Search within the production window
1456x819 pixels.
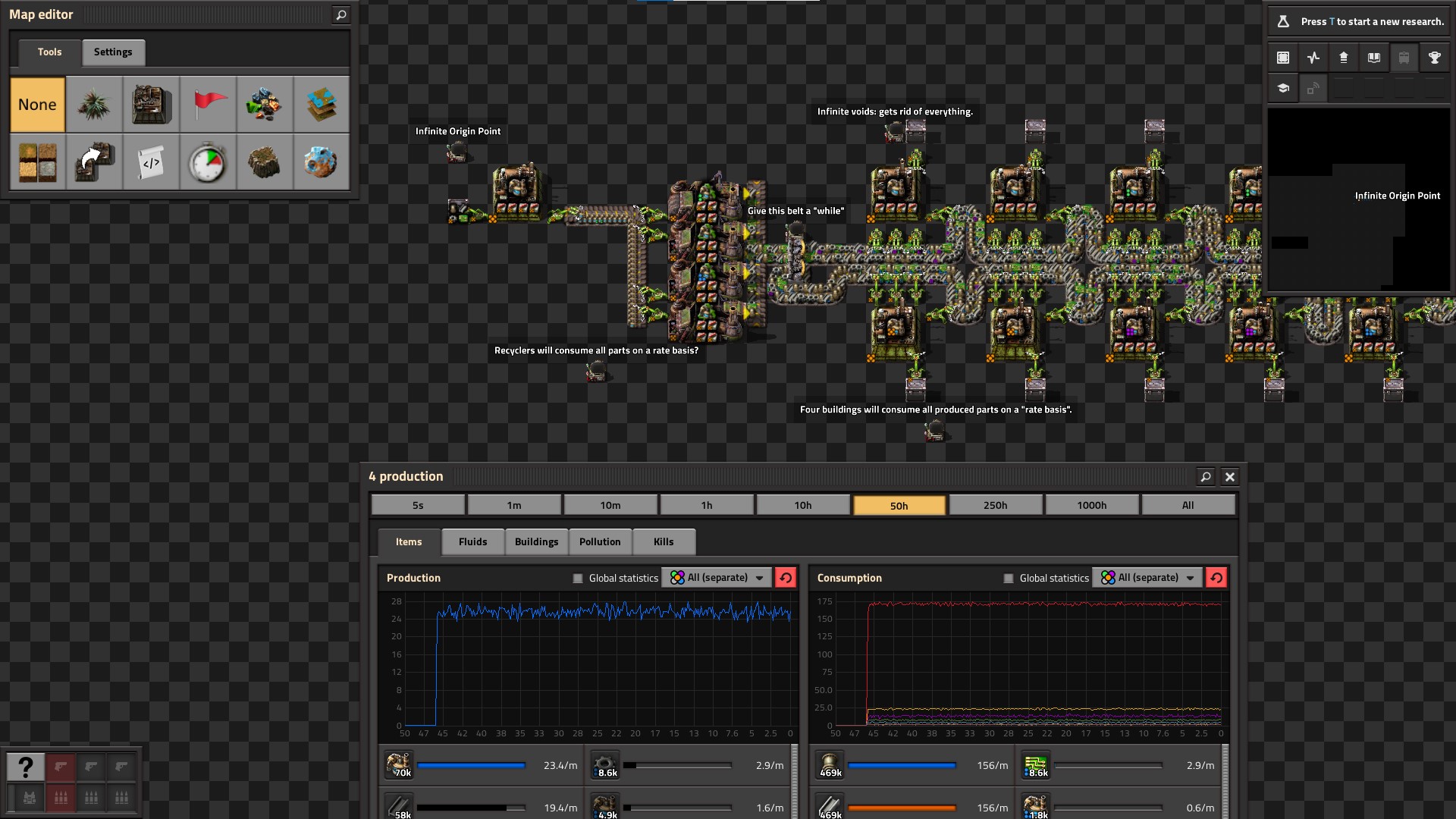1206,476
